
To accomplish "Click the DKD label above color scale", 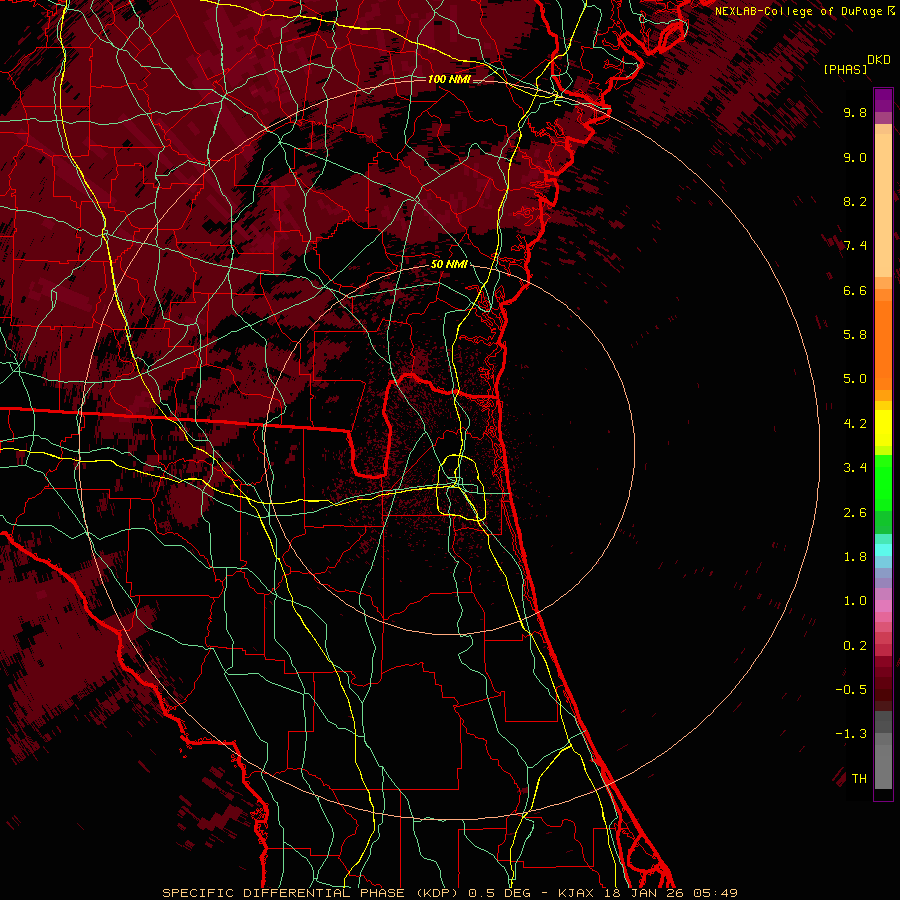I will tap(879, 60).
